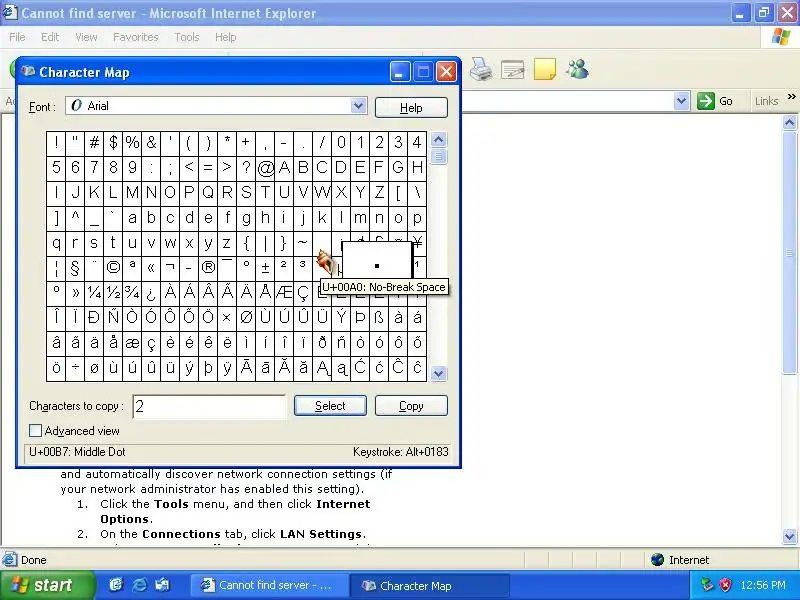Open the File menu in Internet Explorer

(x=17, y=37)
